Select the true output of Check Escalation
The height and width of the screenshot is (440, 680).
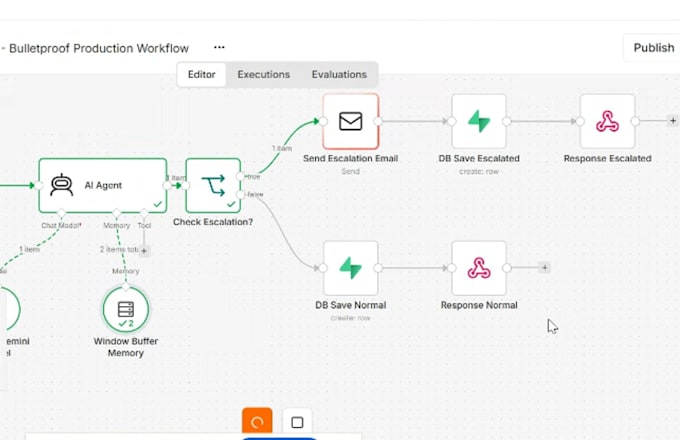pyautogui.click(x=241, y=176)
